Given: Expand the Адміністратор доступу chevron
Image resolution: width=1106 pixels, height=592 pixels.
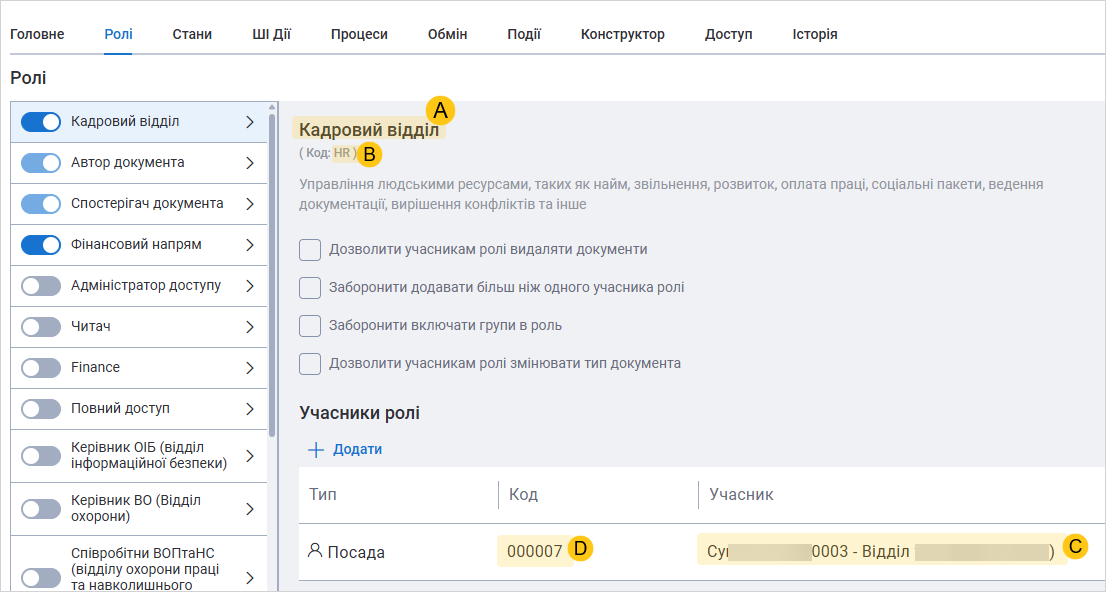Looking at the screenshot, I should coord(250,286).
